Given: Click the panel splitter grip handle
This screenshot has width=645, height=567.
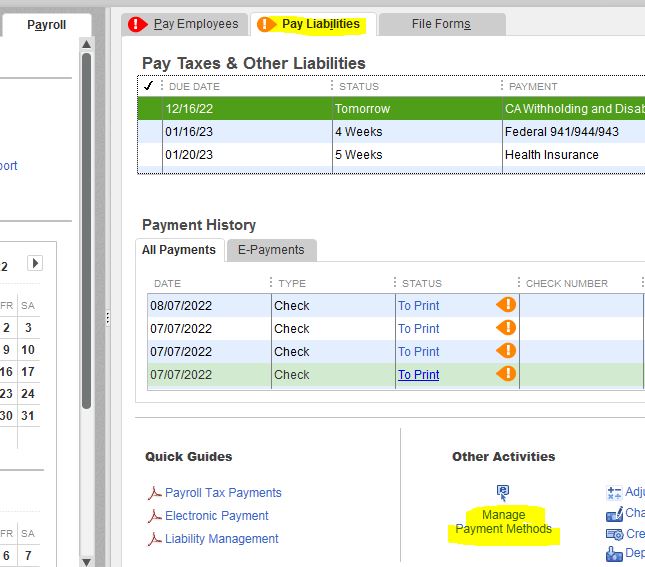Looking at the screenshot, I should [x=108, y=318].
